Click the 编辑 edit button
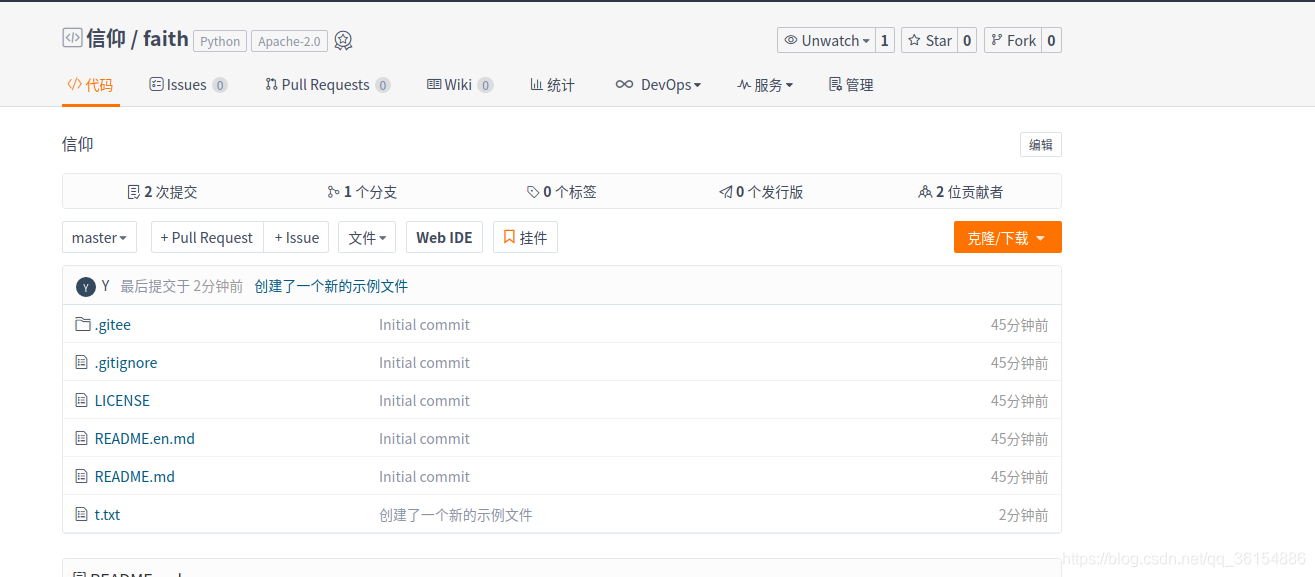 1041,144
